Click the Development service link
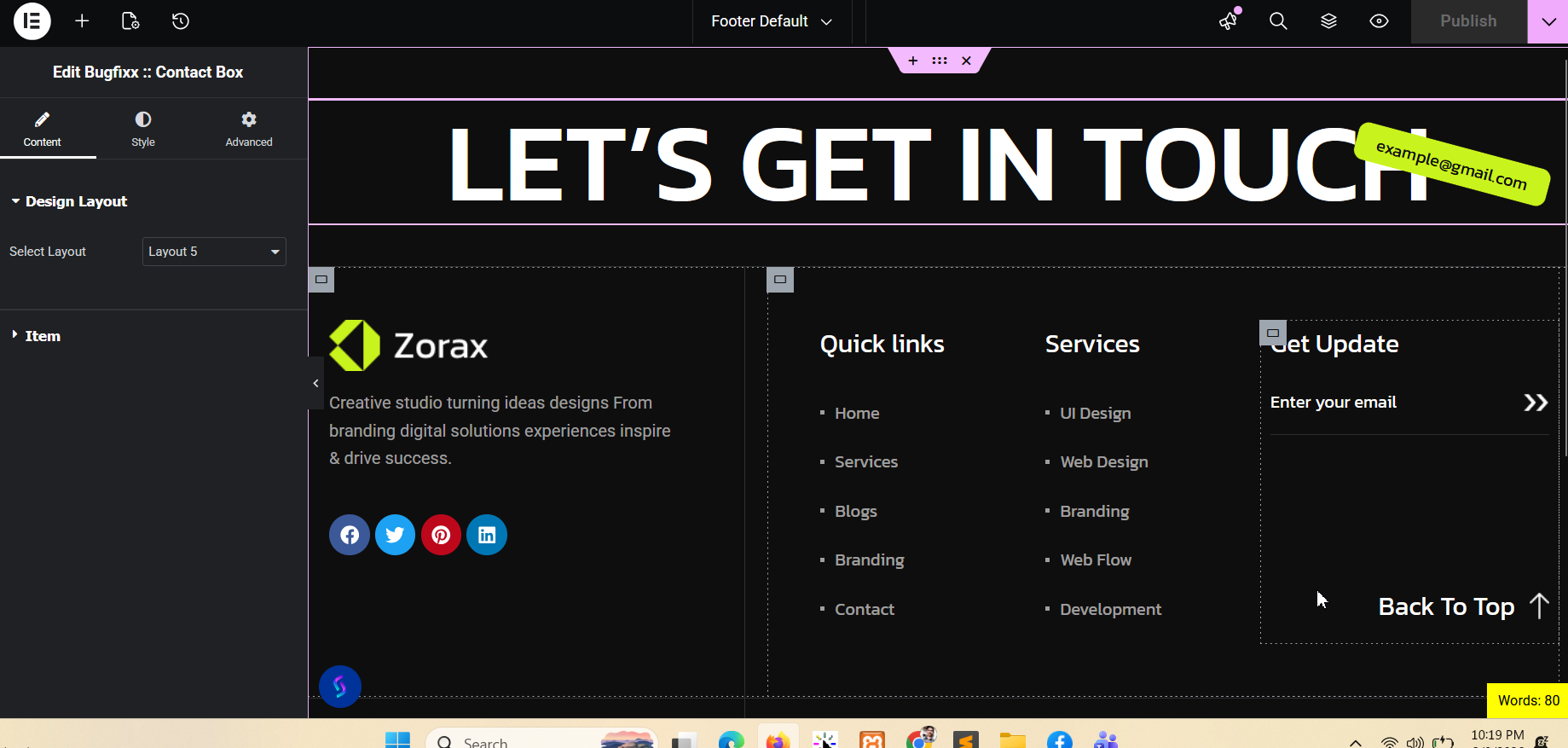The image size is (1568, 748). click(x=1111, y=609)
